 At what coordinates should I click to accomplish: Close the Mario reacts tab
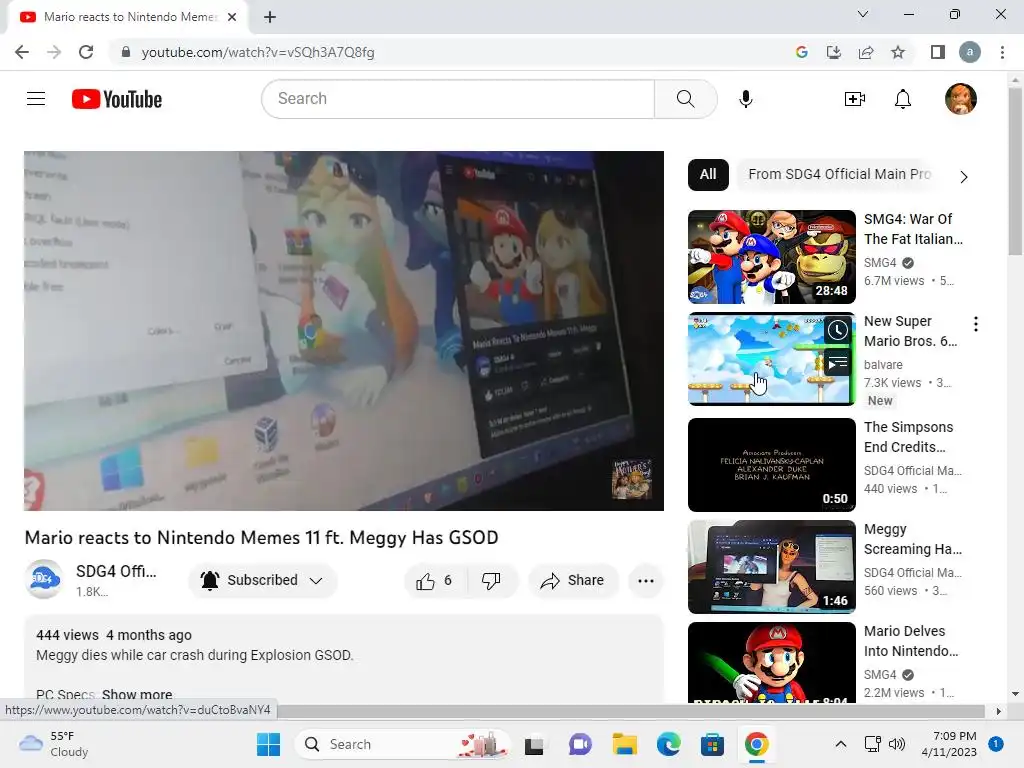232,17
